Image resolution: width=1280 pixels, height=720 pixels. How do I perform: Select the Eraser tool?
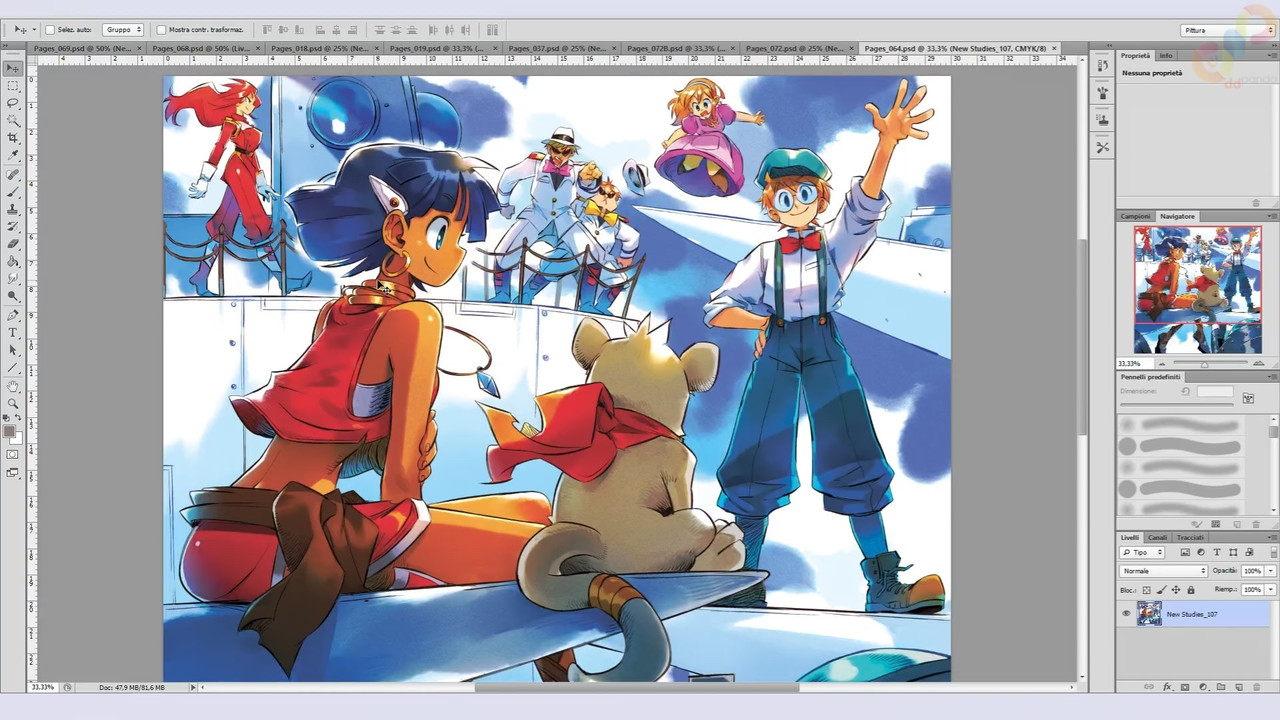[13, 244]
